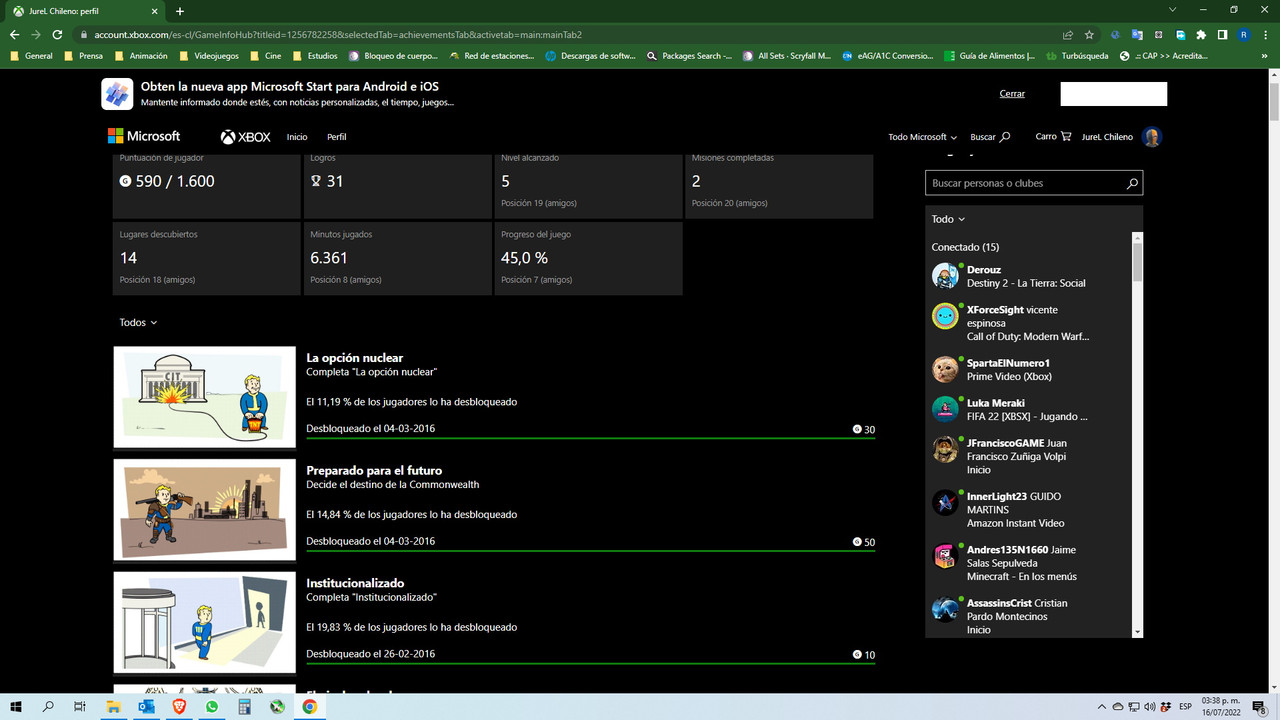Screen dimensions: 1280x720
Task: Go to the Inicio tab in the Xbox nav
Action: 297,137
